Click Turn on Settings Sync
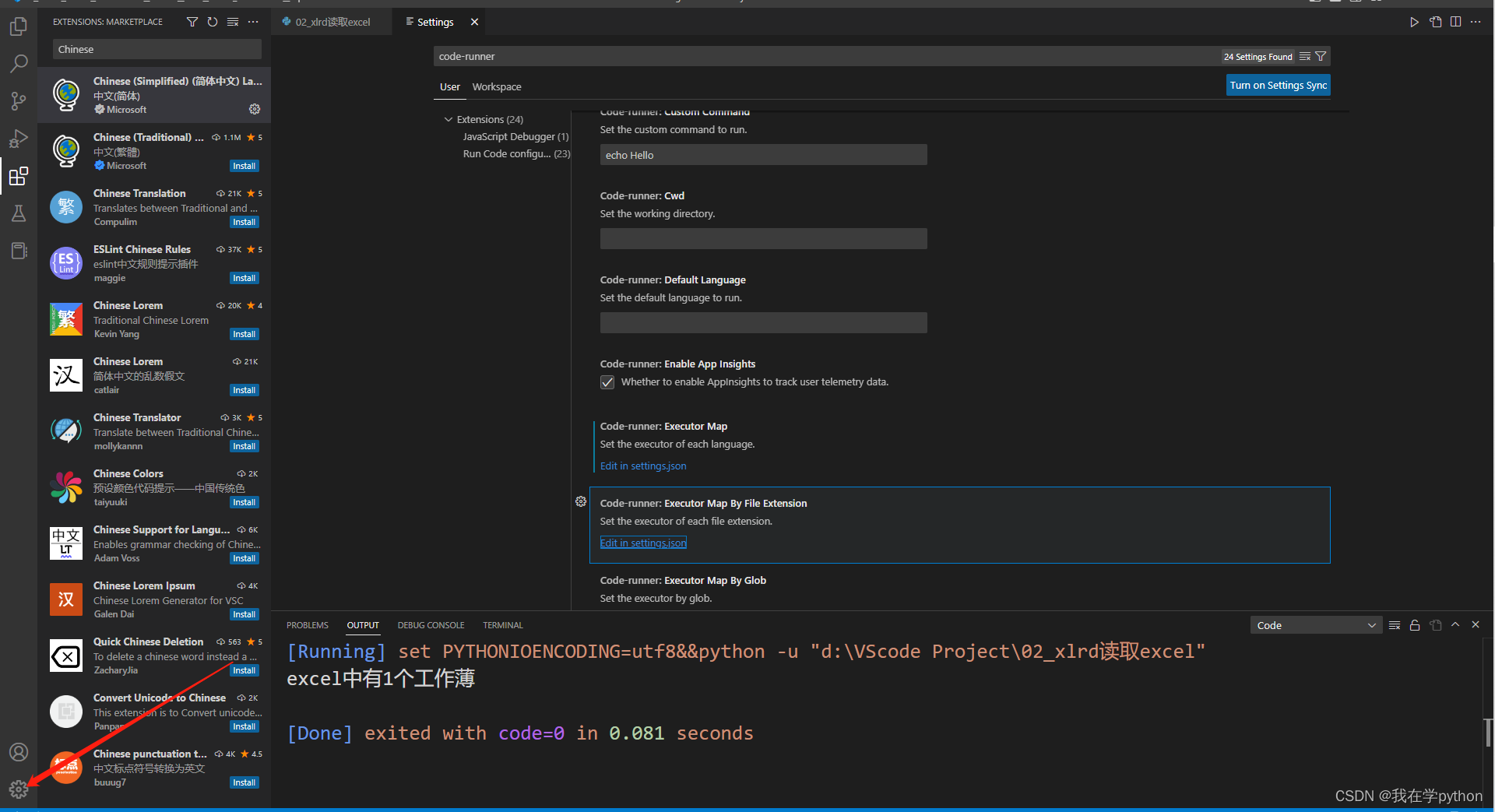 pos(1278,85)
